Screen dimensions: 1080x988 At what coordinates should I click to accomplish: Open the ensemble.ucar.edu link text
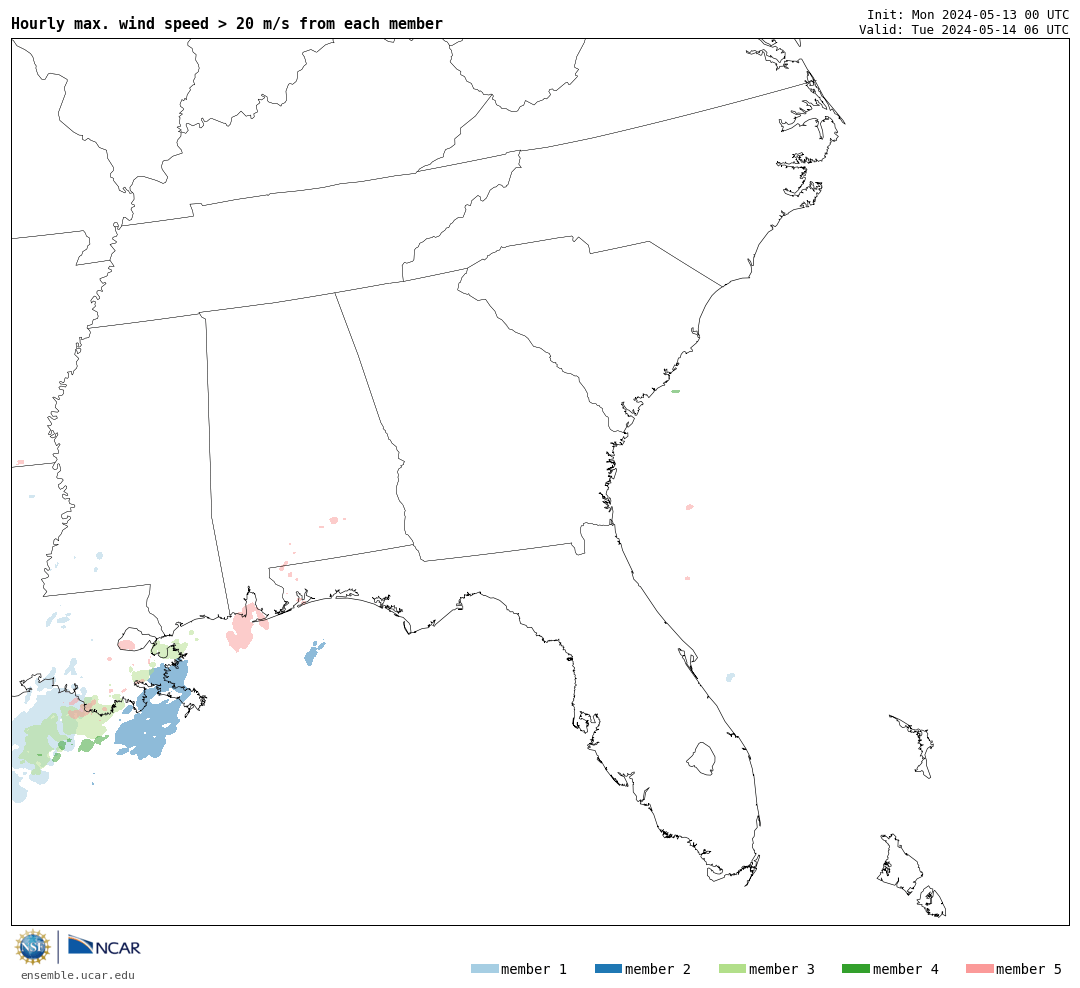(x=78, y=975)
